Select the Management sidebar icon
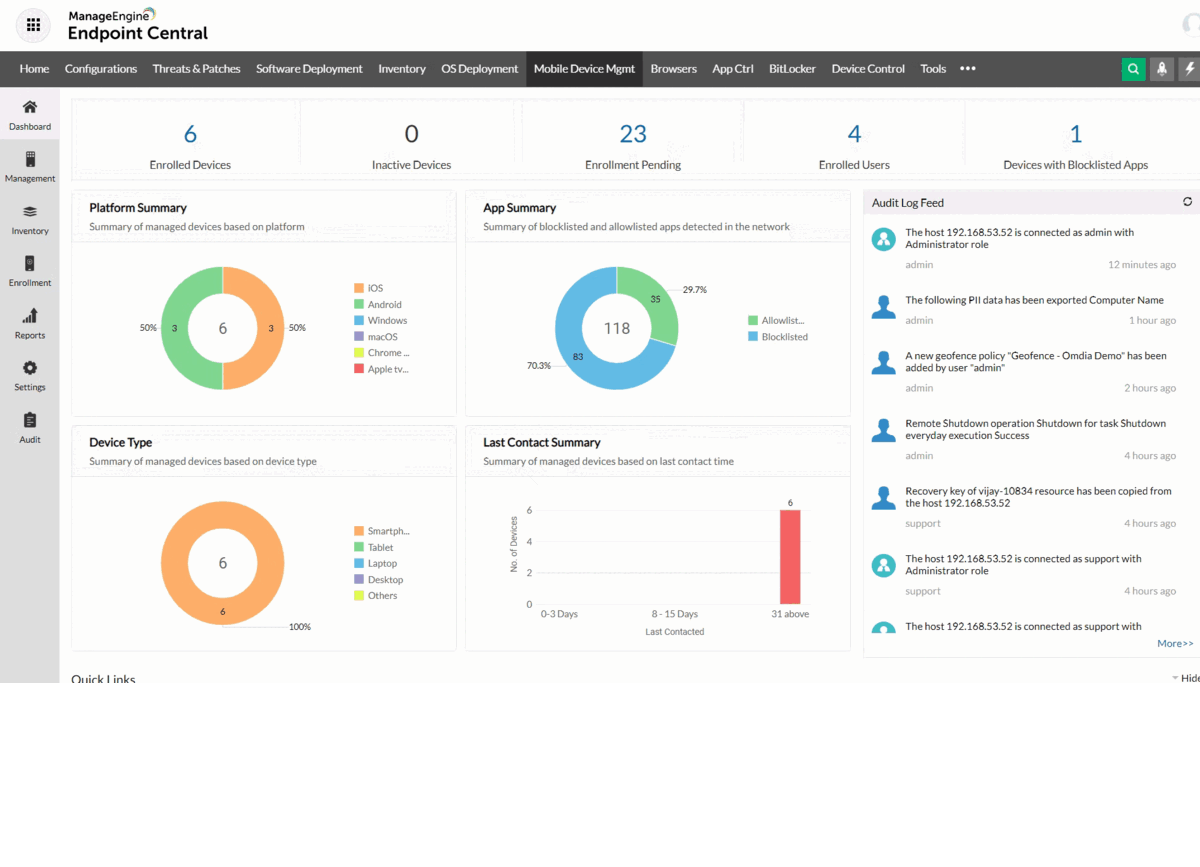The height and width of the screenshot is (867, 1200). coord(30,166)
